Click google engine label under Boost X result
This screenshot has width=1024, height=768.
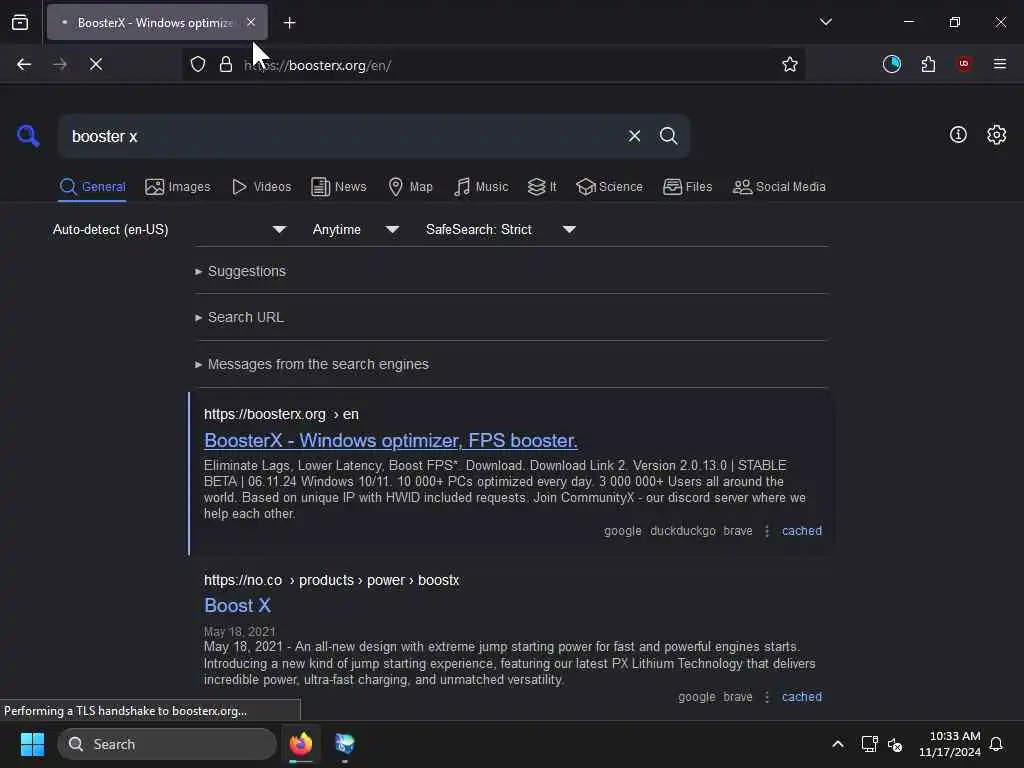(696, 697)
